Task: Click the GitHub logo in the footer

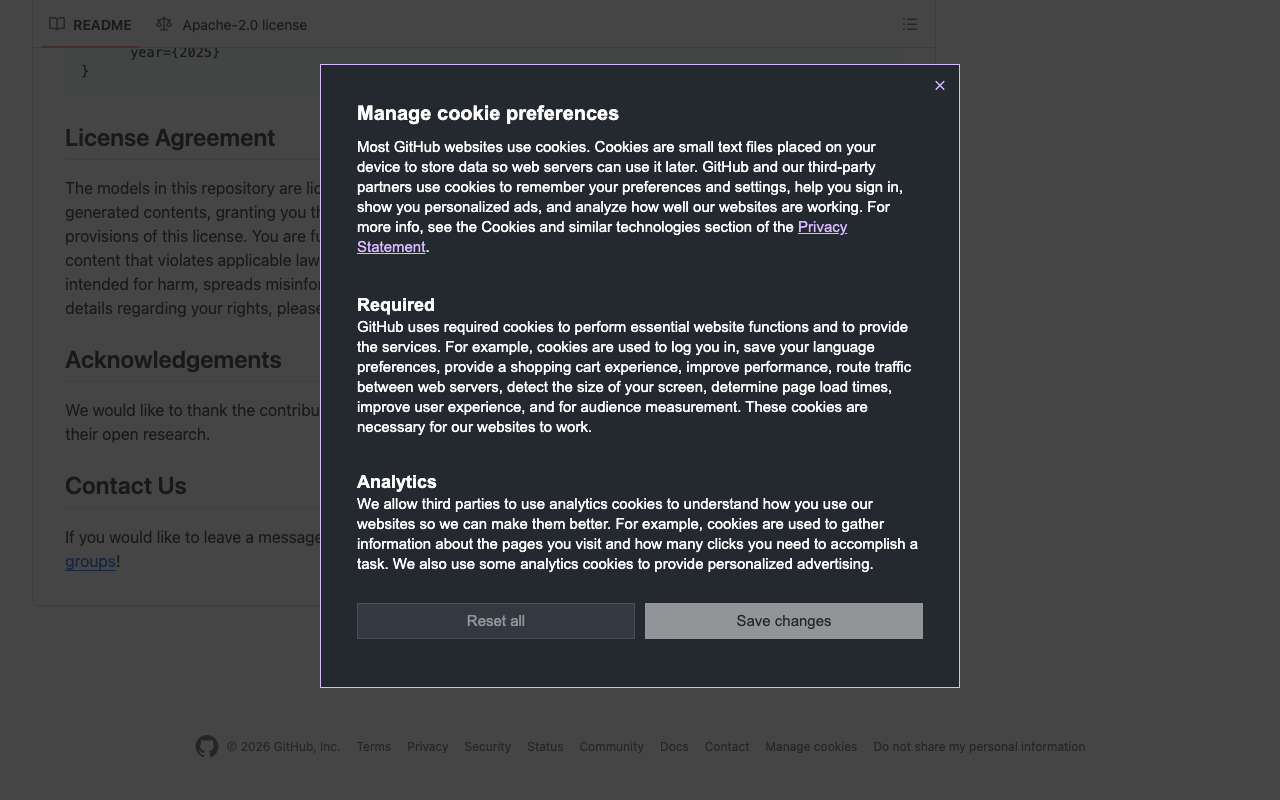Action: [x=207, y=747]
